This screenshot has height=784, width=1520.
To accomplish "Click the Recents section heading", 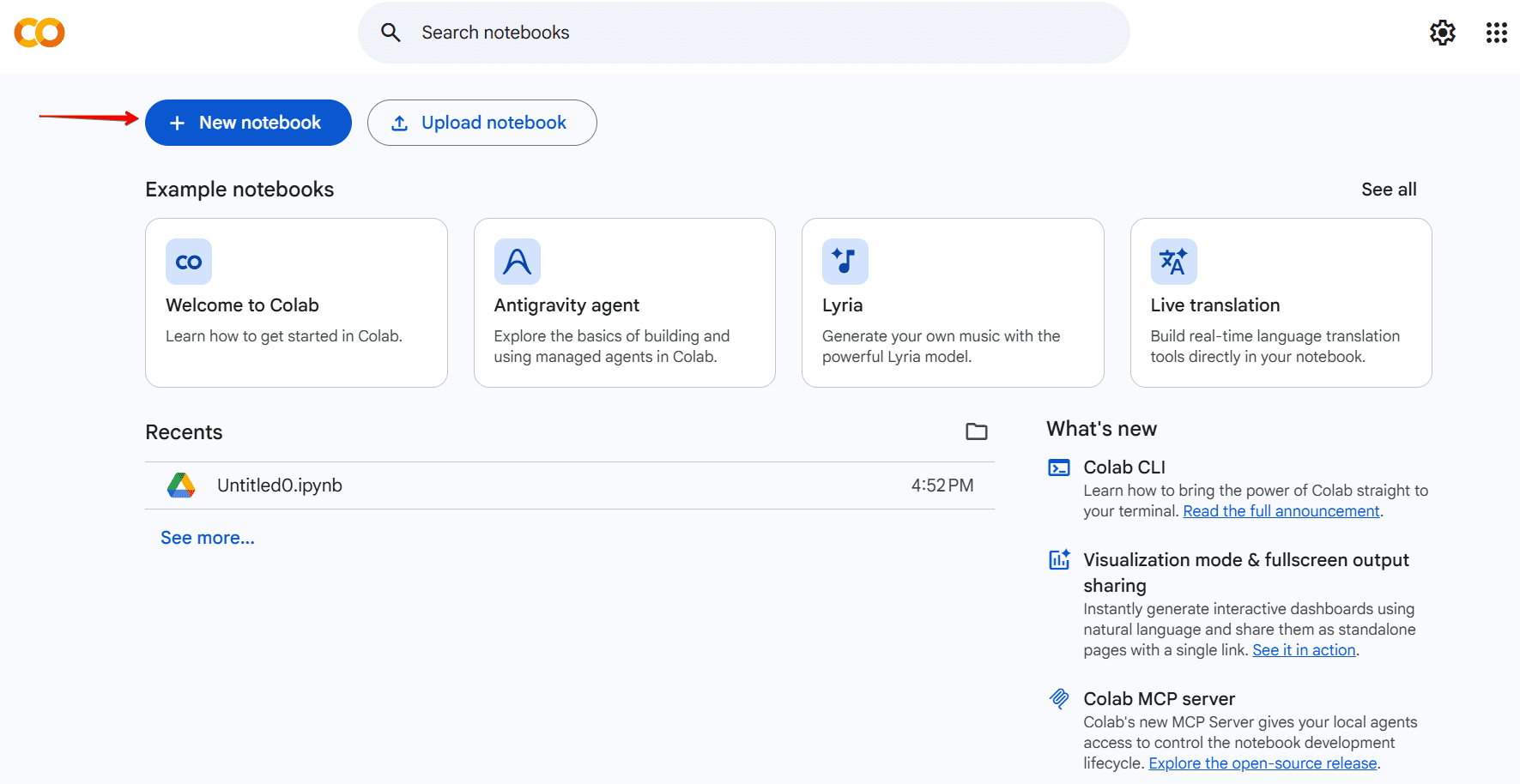I will (184, 432).
